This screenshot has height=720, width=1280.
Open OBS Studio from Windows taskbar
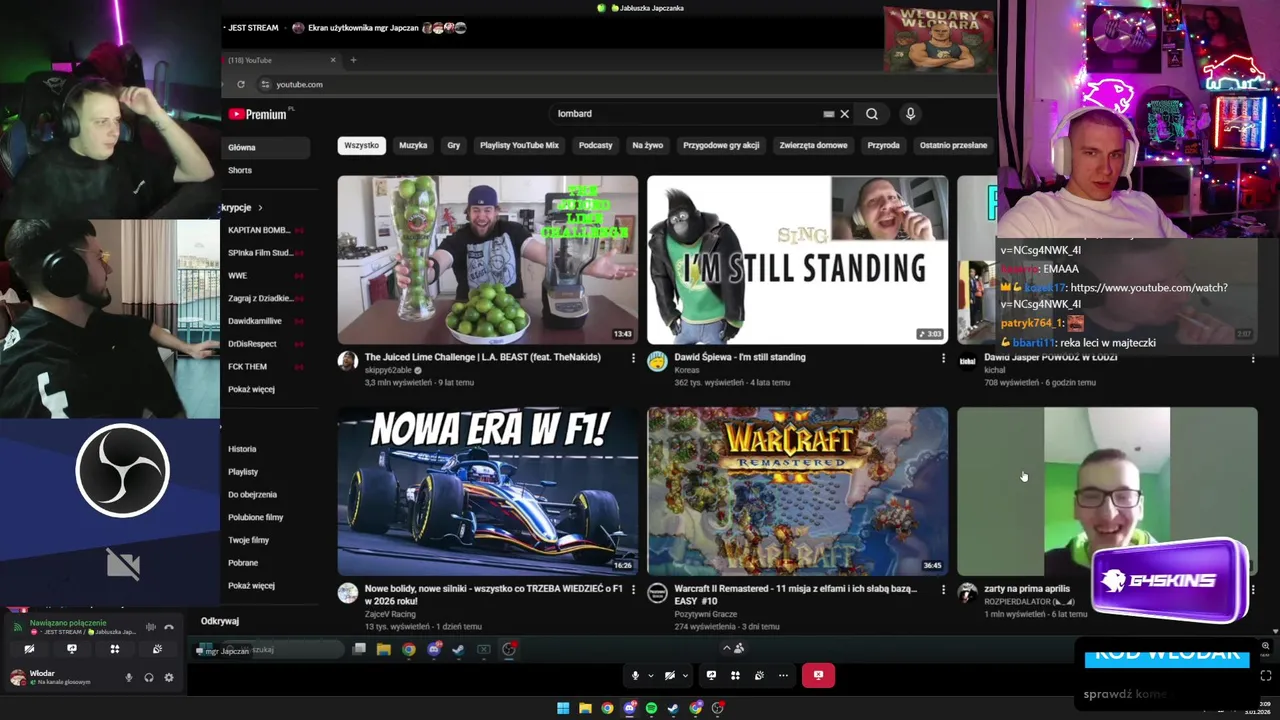(x=717, y=708)
